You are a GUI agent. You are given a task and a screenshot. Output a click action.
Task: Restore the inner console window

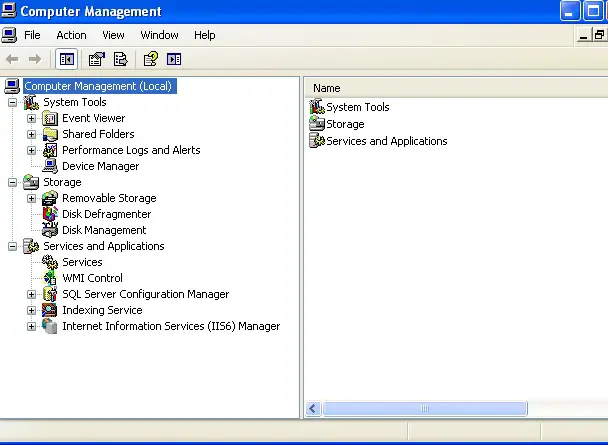[x=599, y=36]
